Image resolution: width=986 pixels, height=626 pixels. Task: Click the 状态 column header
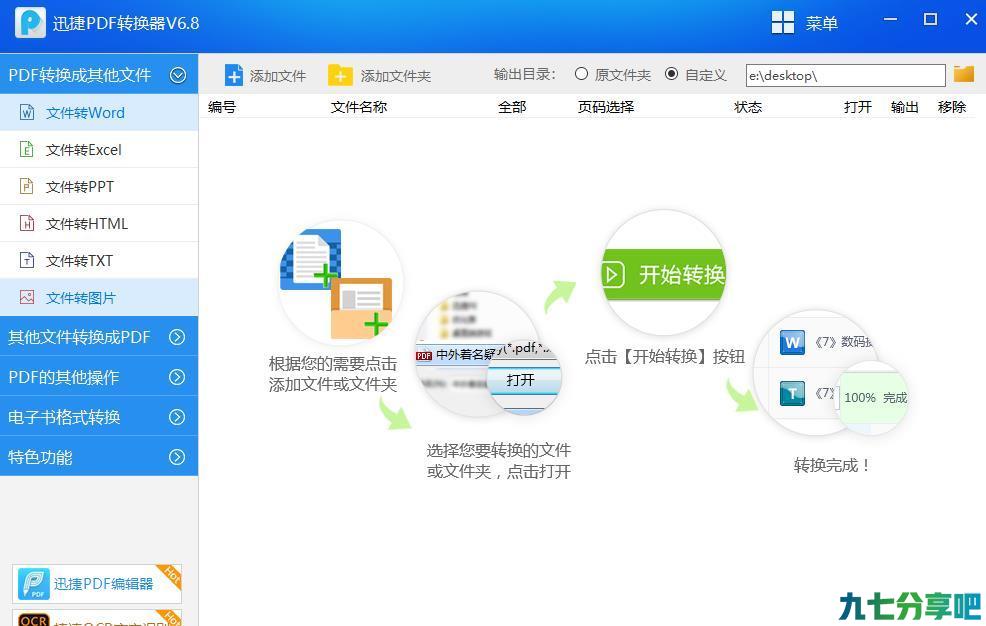(748, 107)
